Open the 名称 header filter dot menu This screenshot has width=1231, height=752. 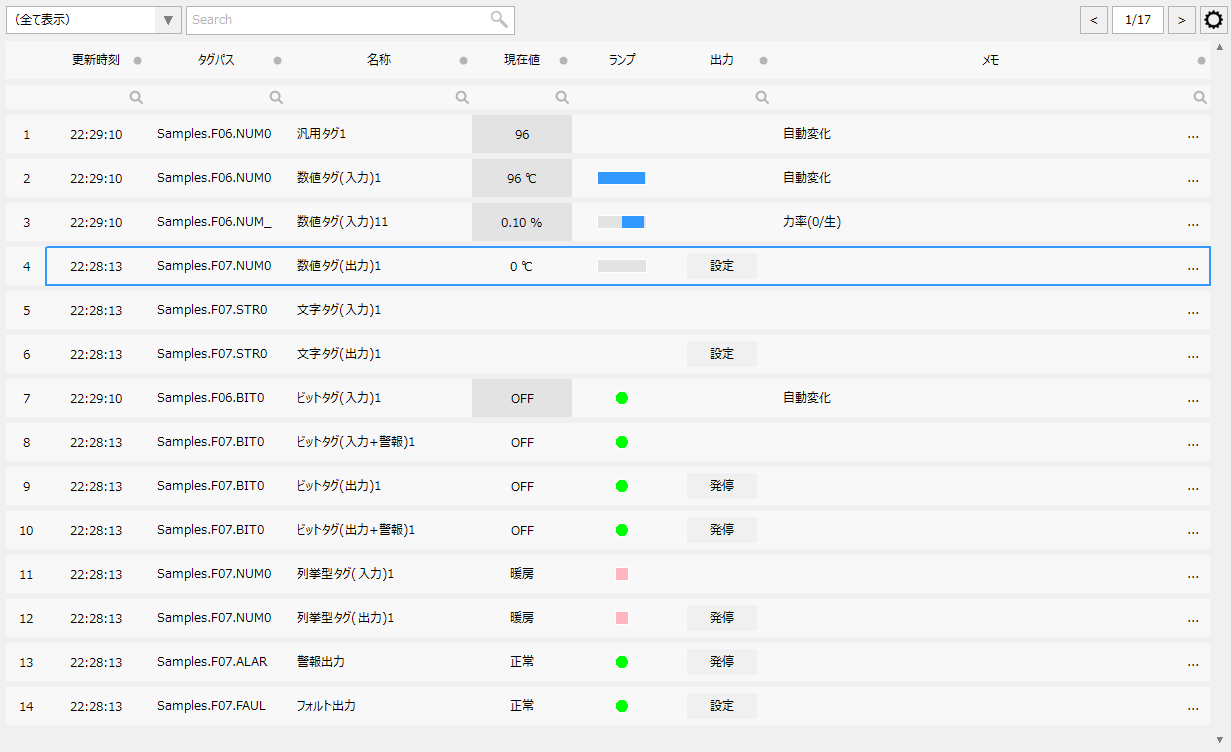click(x=463, y=60)
